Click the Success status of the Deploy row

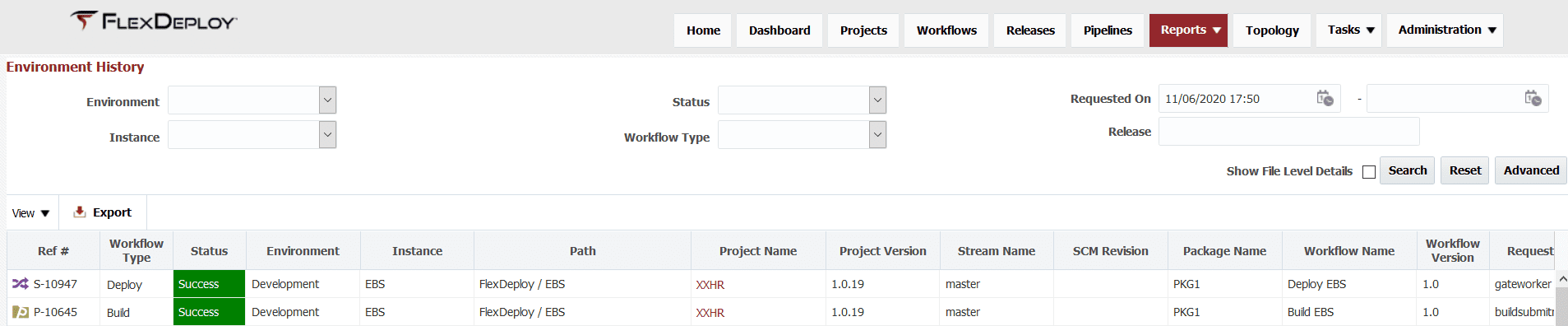209,284
